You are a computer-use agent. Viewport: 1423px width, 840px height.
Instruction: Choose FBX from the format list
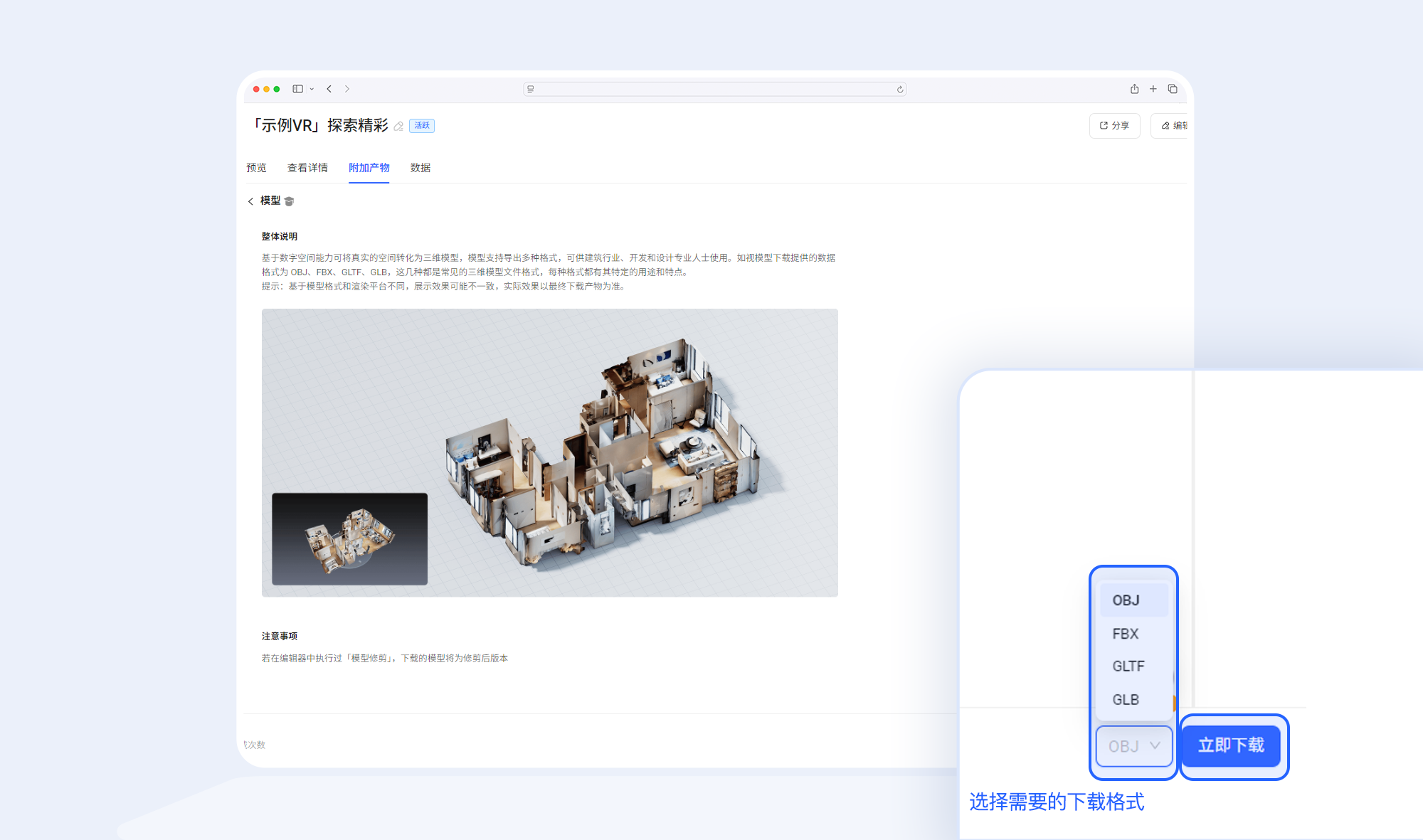1133,634
